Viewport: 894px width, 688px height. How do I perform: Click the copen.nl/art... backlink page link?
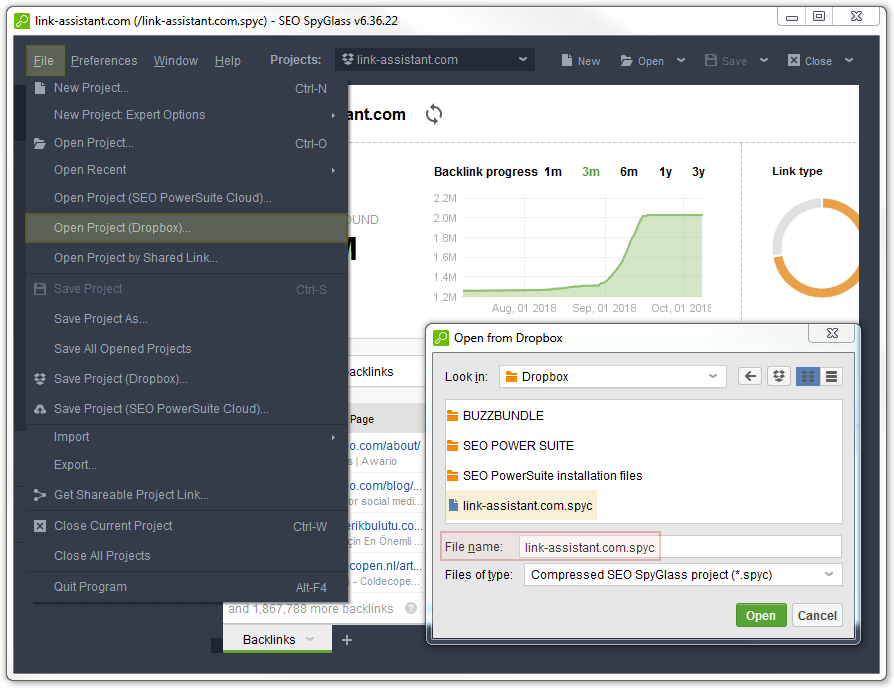(385, 565)
